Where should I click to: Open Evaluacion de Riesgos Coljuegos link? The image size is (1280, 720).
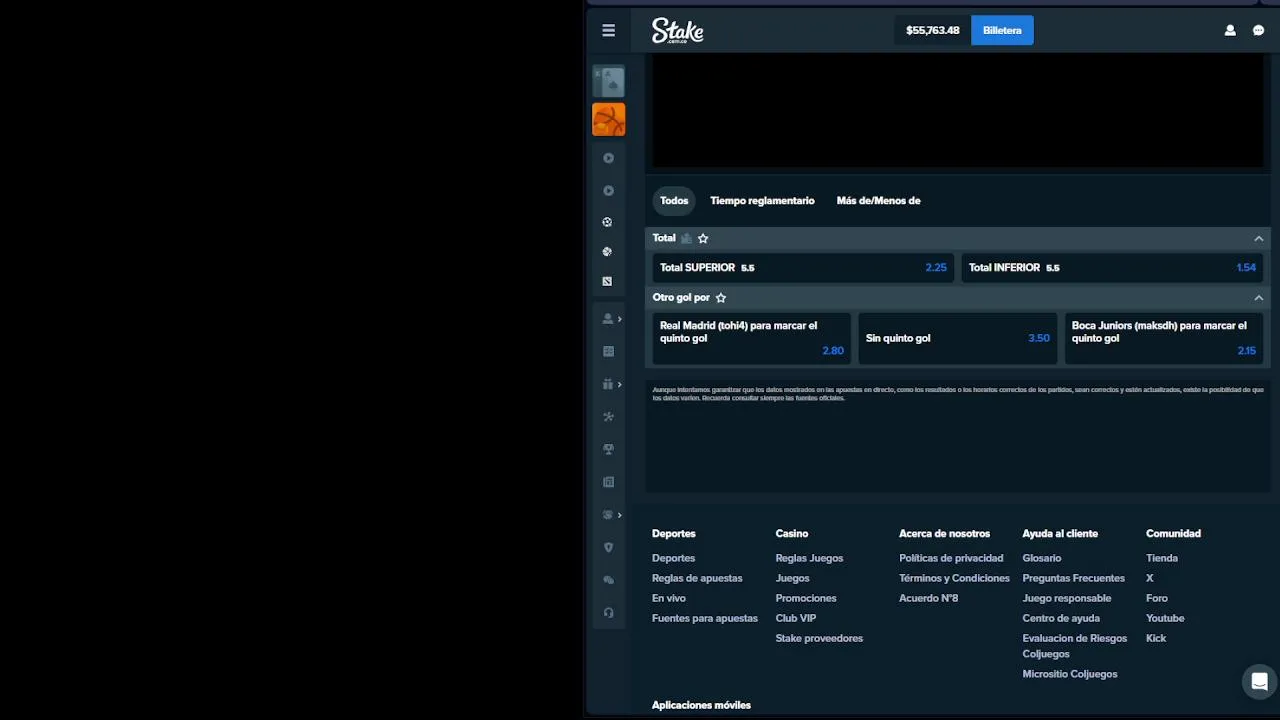tap(1075, 646)
